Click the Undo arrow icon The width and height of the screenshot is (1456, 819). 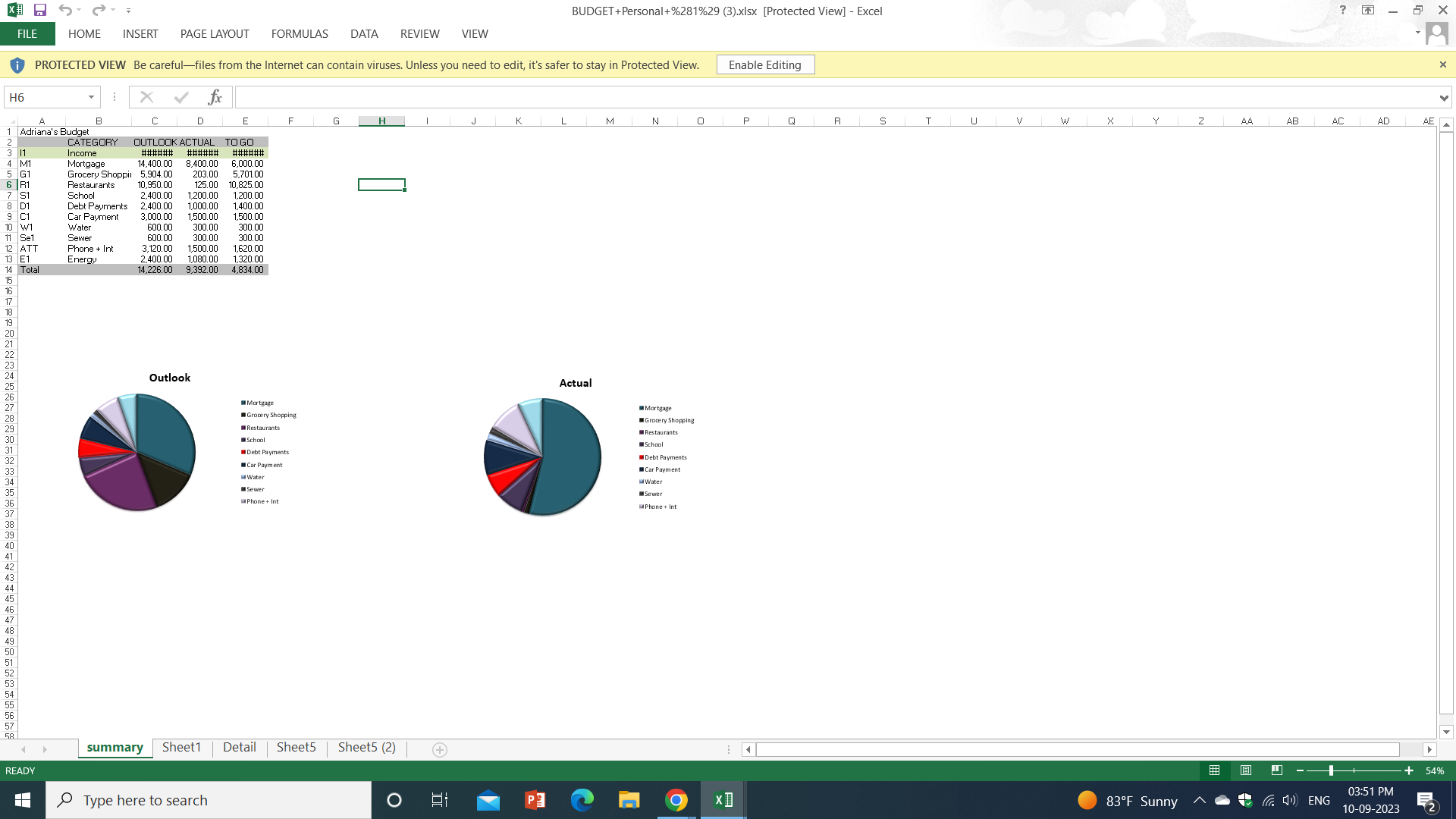64,11
